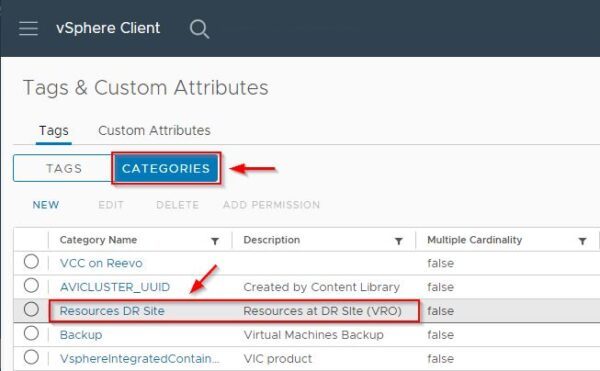Filter the Description column
This screenshot has width=600, height=371.
point(399,241)
